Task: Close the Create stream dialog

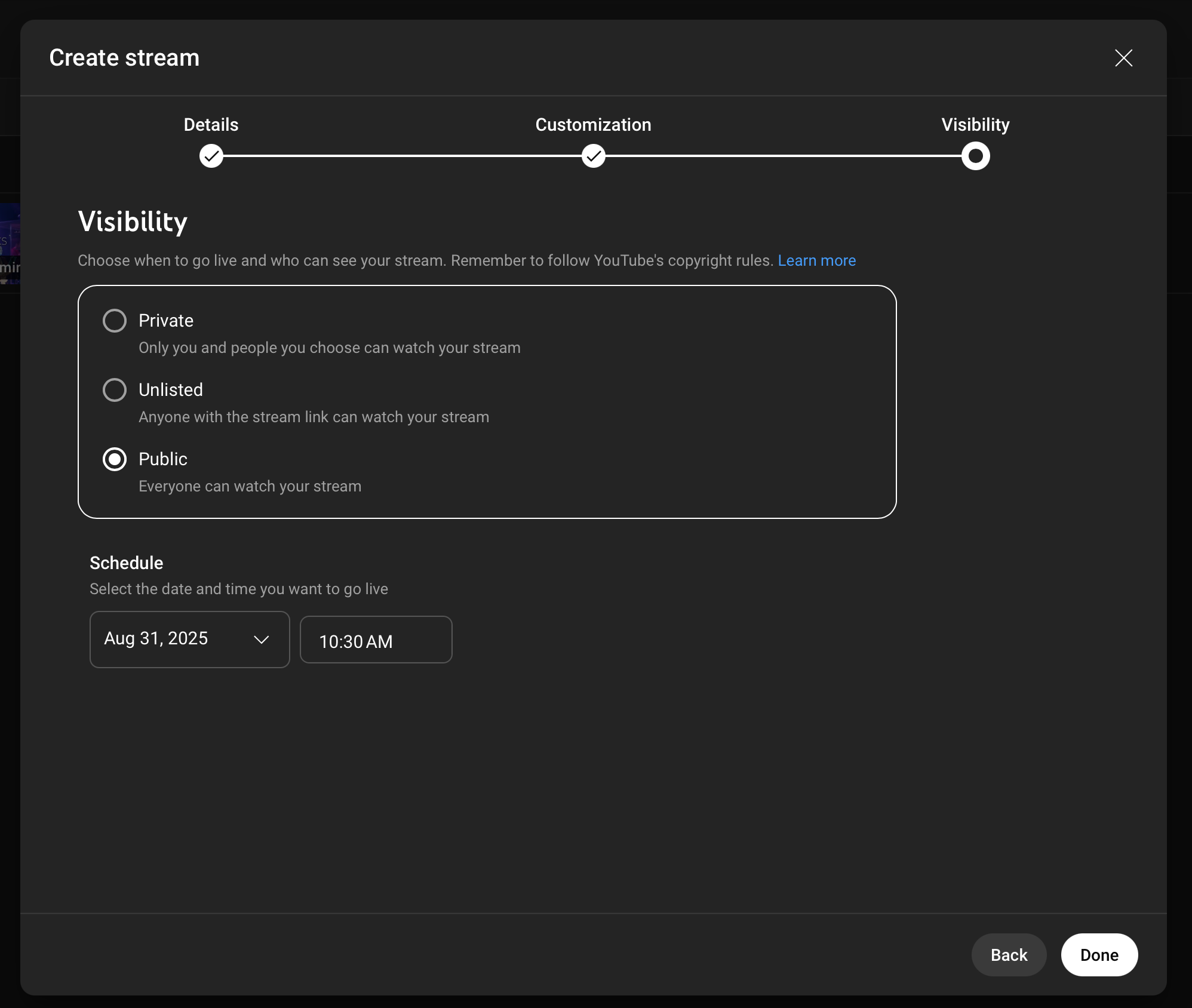Action: tap(1123, 58)
